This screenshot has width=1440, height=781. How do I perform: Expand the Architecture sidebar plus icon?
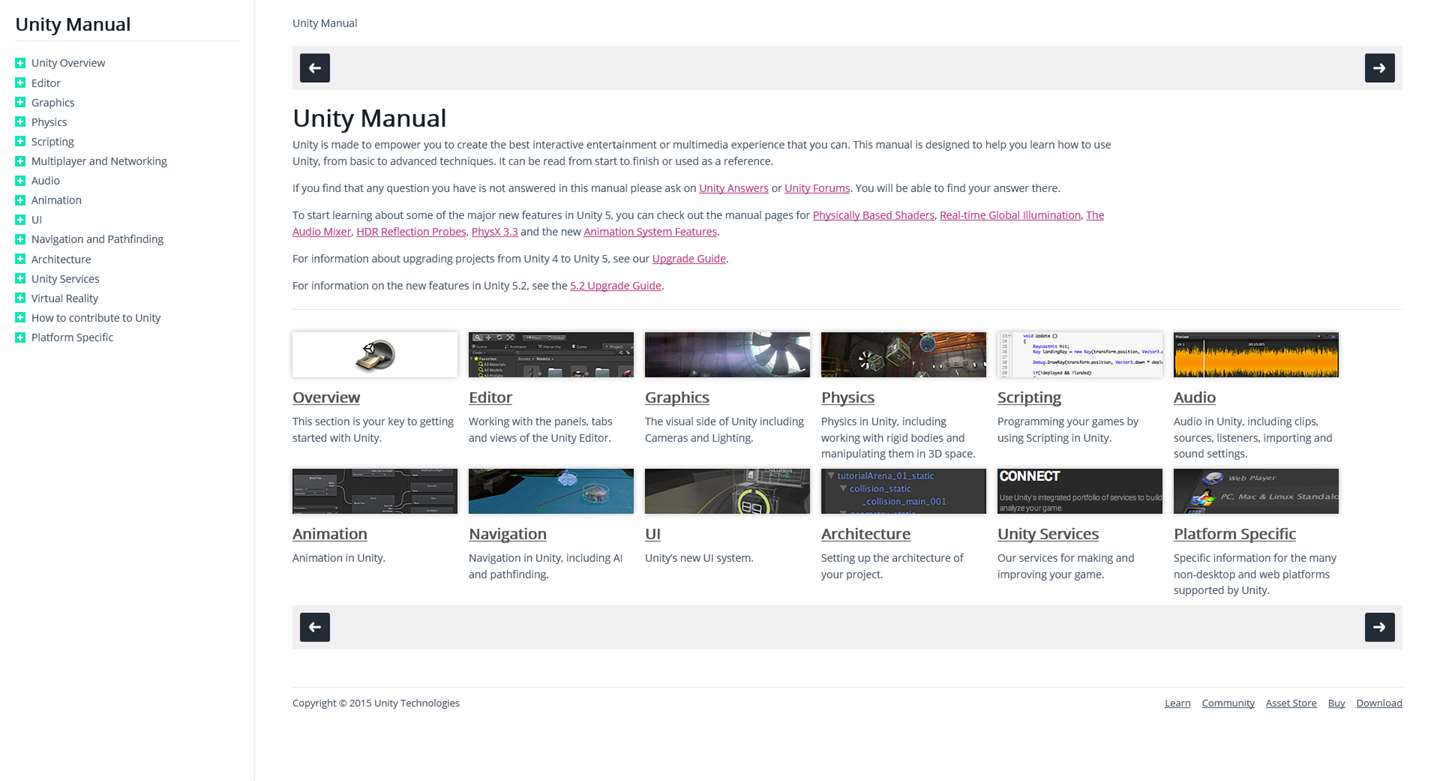(x=20, y=259)
